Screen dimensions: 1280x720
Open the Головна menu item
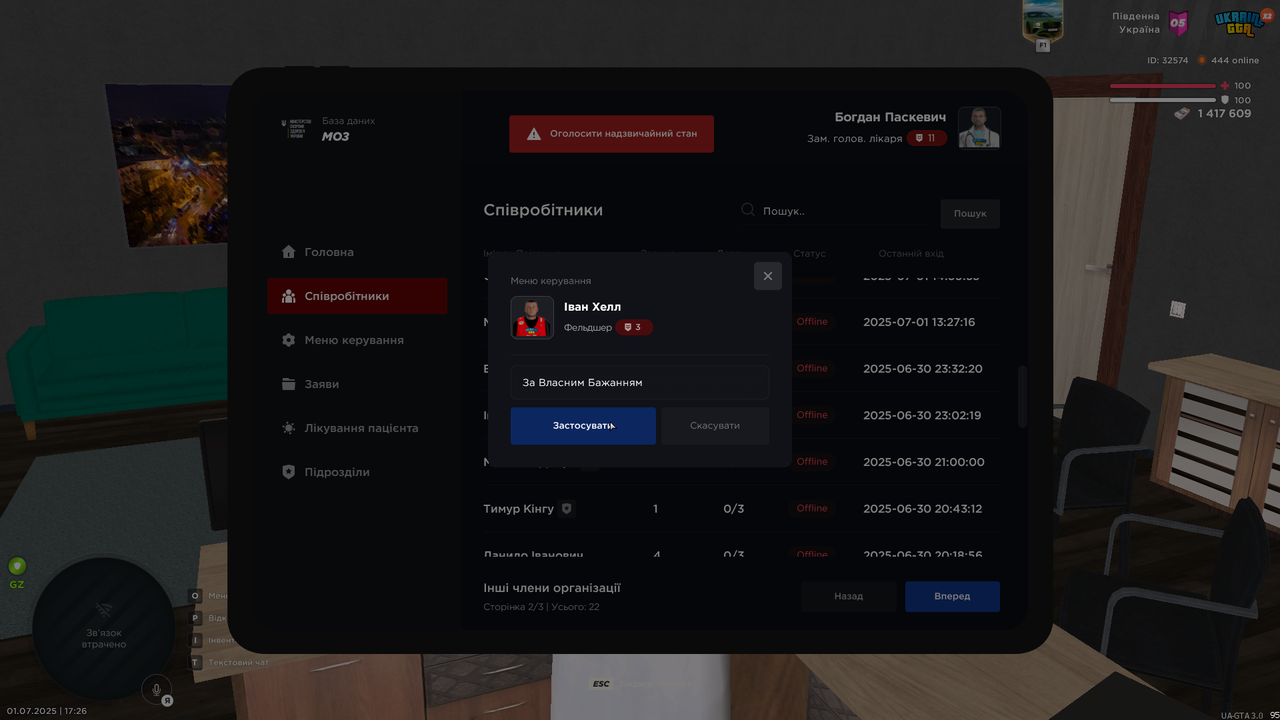pyautogui.click(x=357, y=252)
